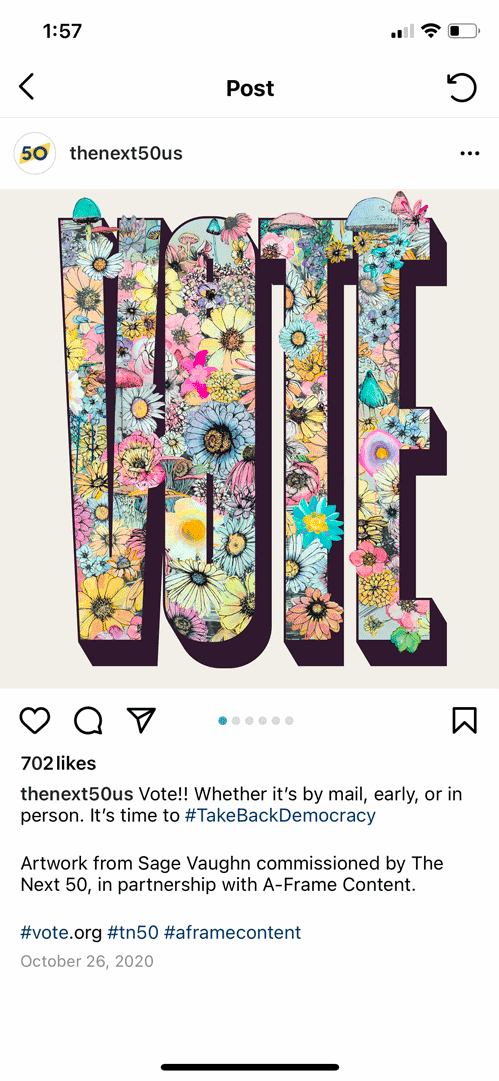This screenshot has width=499, height=1081.
Task: Tap the back arrow icon
Action: pyautogui.click(x=26, y=88)
